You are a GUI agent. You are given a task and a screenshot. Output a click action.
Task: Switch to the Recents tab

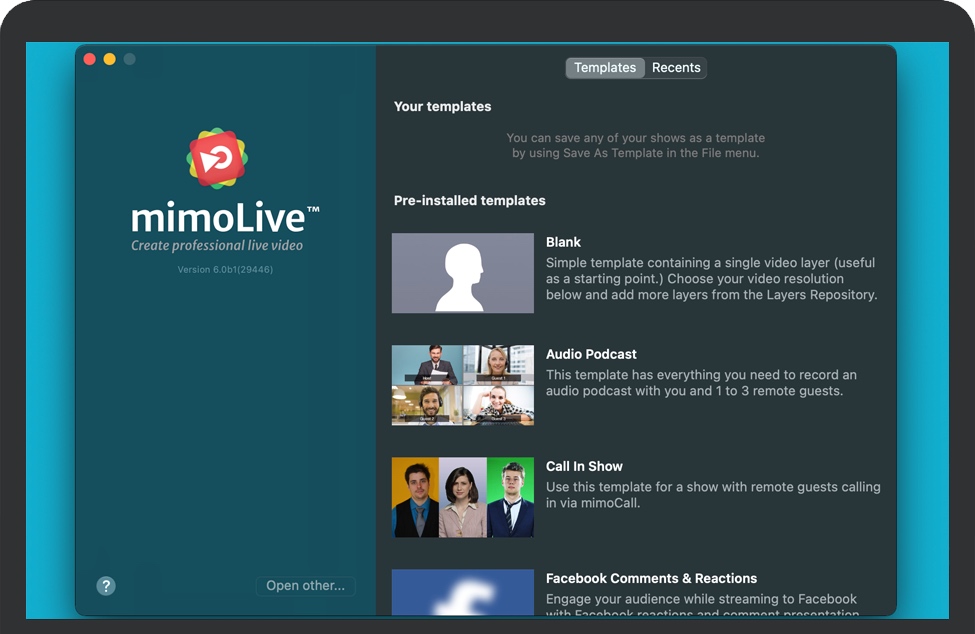pos(676,68)
